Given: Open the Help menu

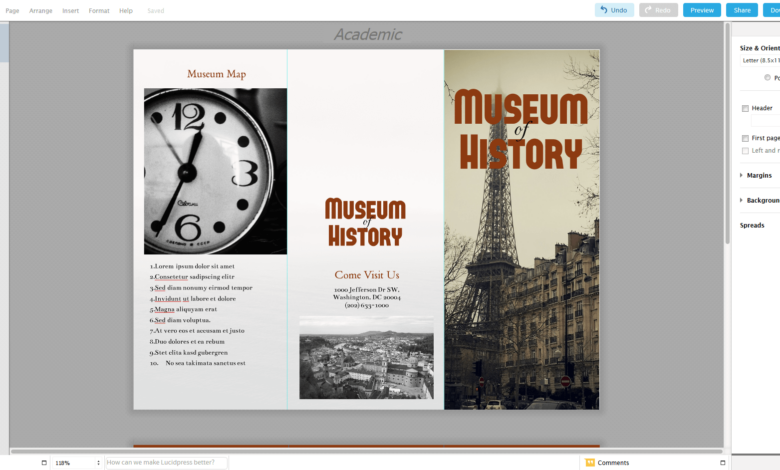Looking at the screenshot, I should (126, 10).
